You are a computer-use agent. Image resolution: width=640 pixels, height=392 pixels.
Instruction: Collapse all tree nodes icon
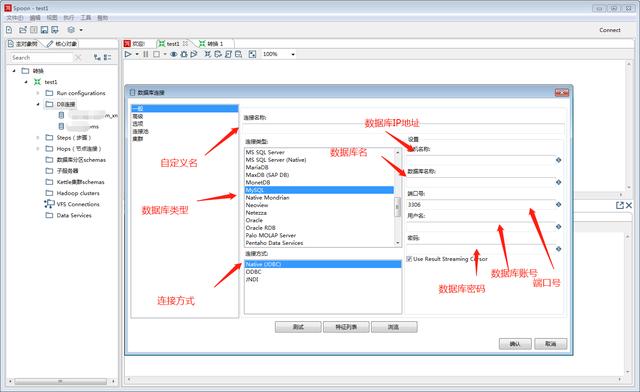pyautogui.click(x=107, y=58)
